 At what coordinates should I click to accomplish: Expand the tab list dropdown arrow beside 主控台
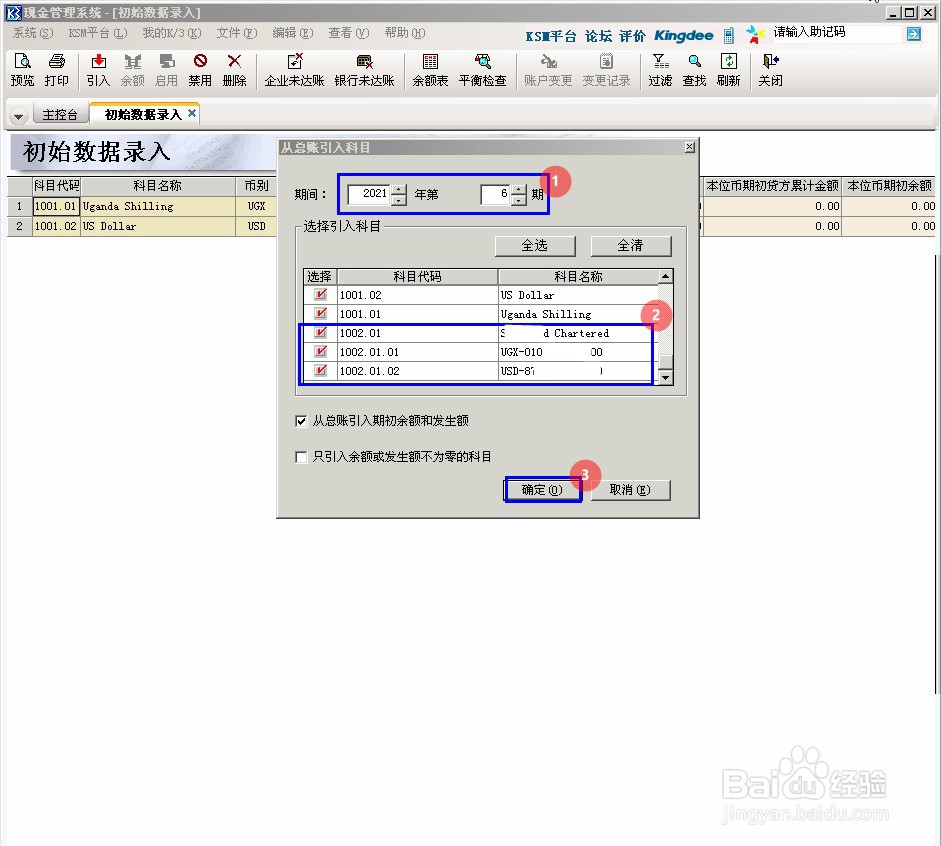(19, 116)
